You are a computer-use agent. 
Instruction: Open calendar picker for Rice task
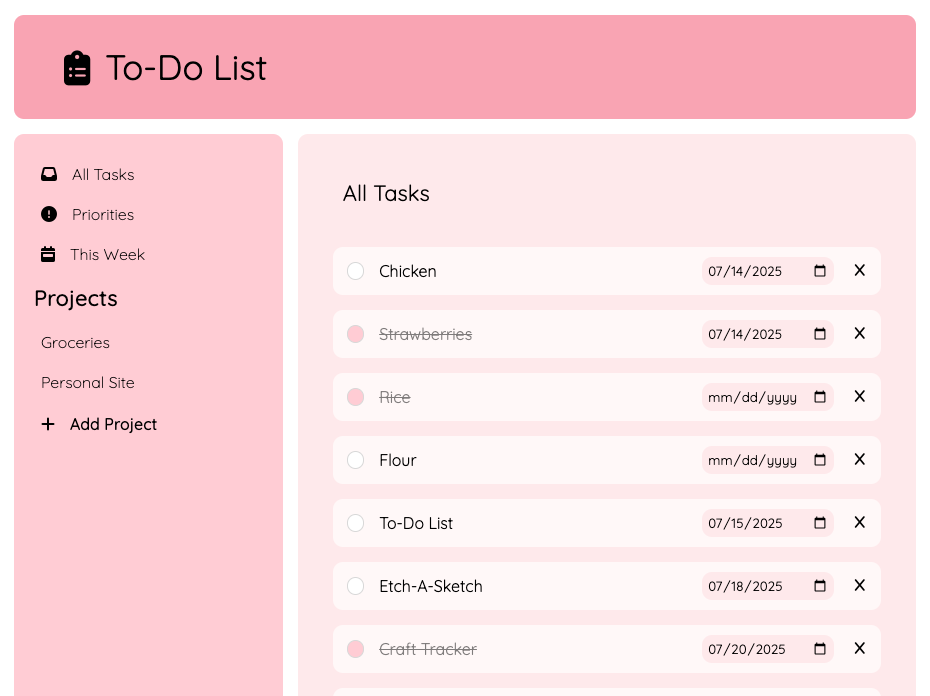tap(820, 397)
